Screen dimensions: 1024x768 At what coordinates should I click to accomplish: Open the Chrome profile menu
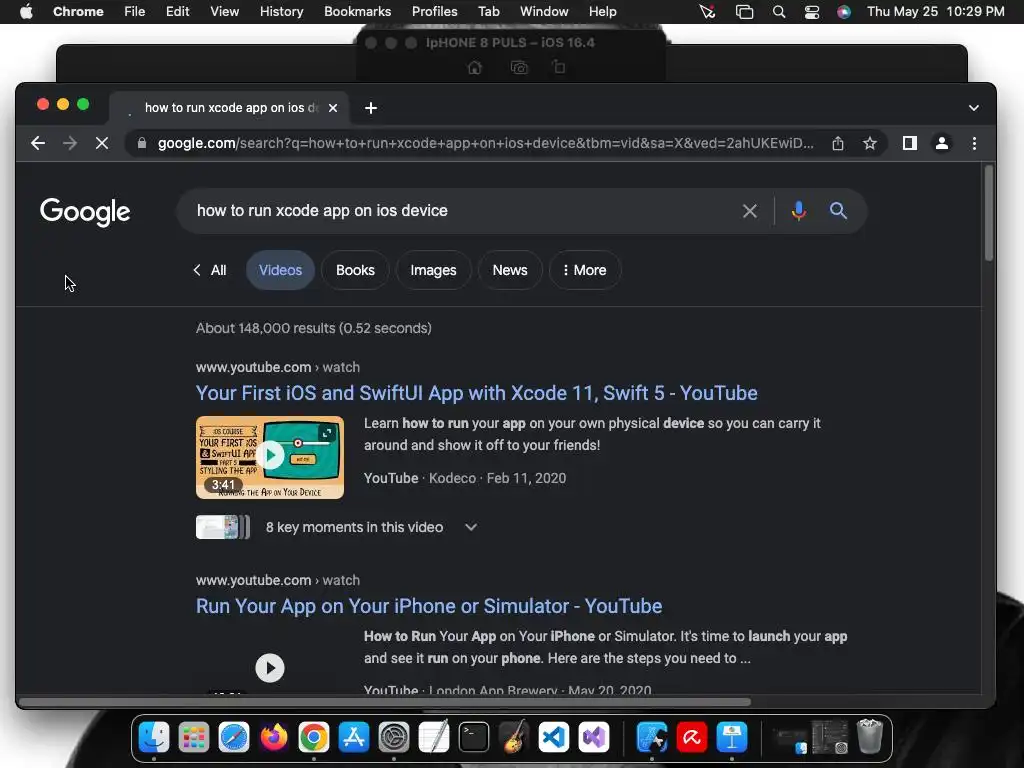[x=942, y=143]
